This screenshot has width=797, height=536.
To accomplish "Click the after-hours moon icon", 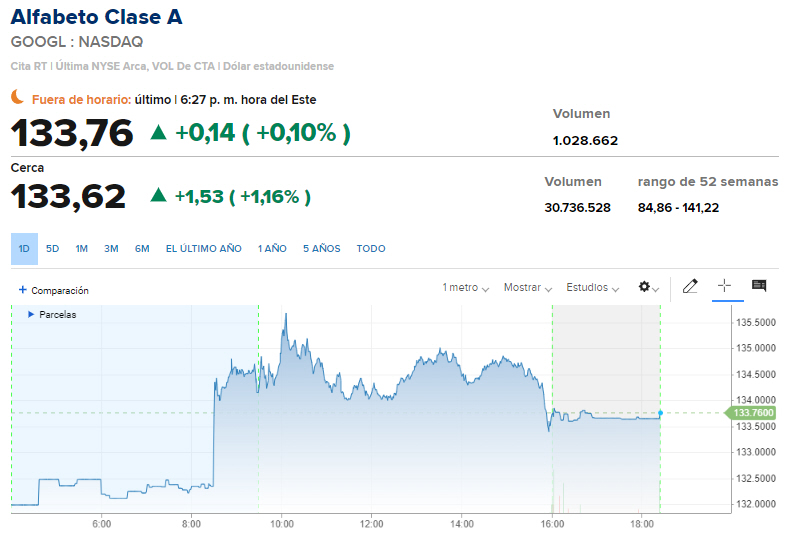I will coord(18,97).
